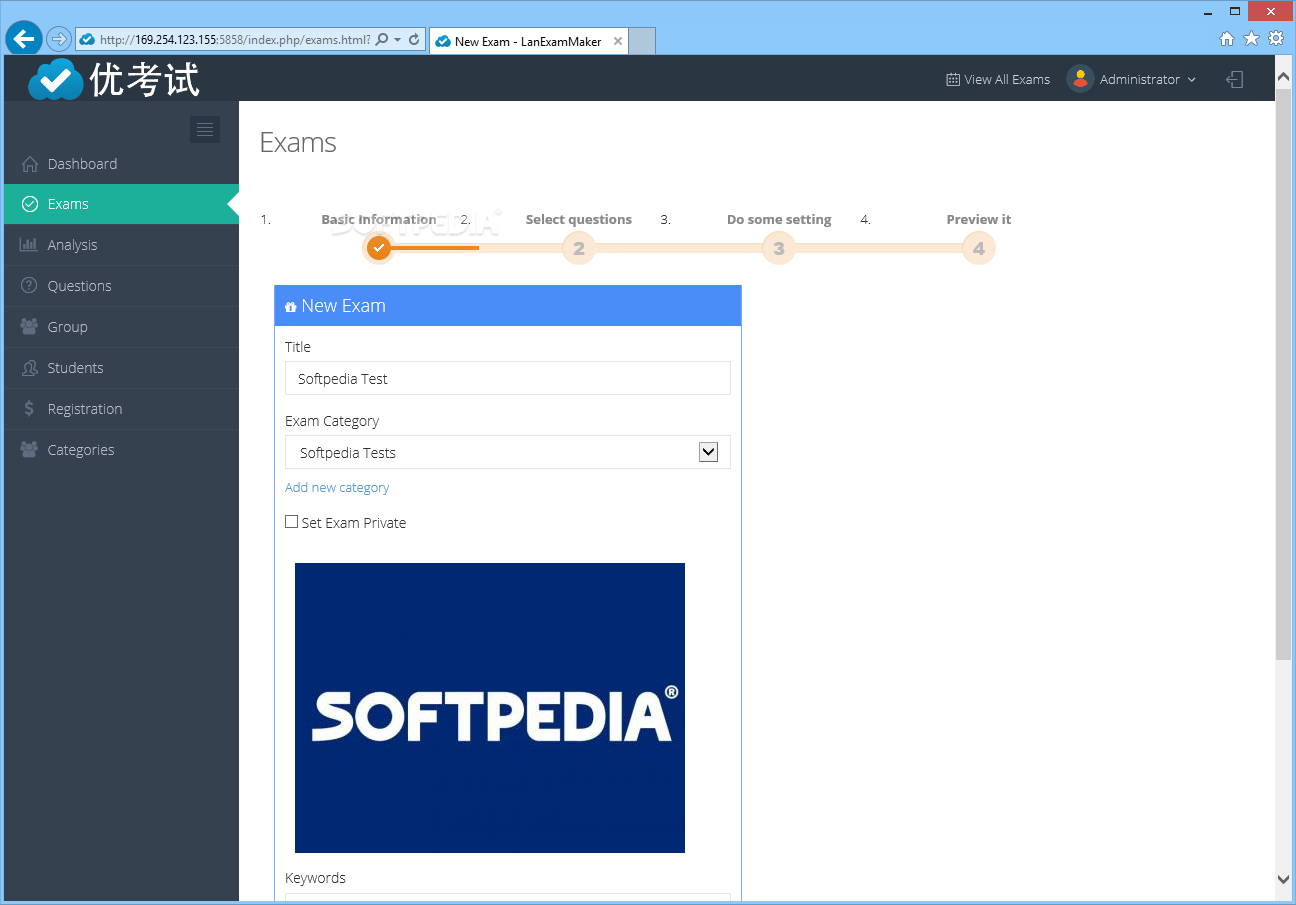
Task: Click the page vertical scrollbar thumb
Action: click(1284, 374)
